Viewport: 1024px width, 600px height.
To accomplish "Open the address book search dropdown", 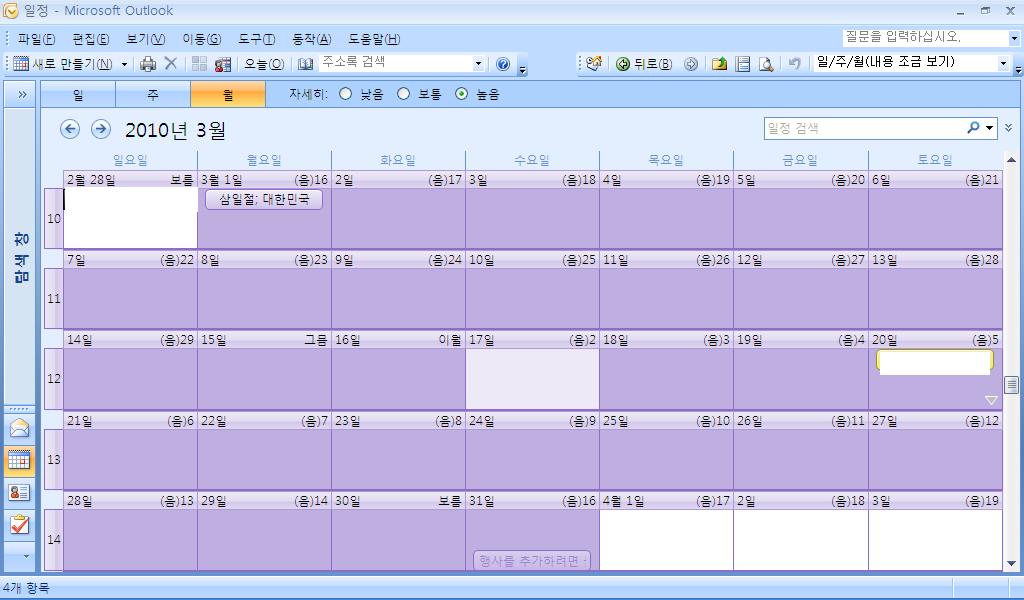I will tap(478, 63).
